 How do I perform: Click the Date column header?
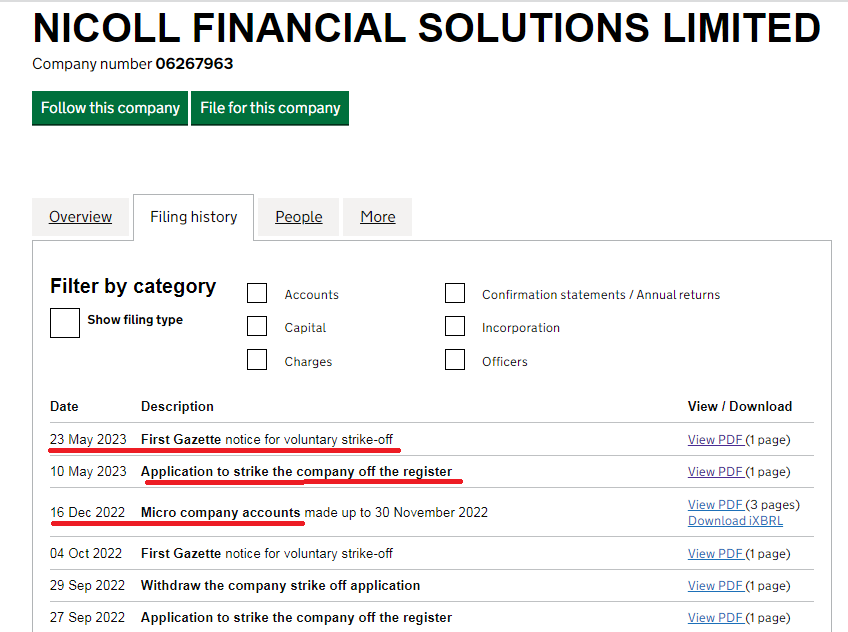pyautogui.click(x=64, y=407)
